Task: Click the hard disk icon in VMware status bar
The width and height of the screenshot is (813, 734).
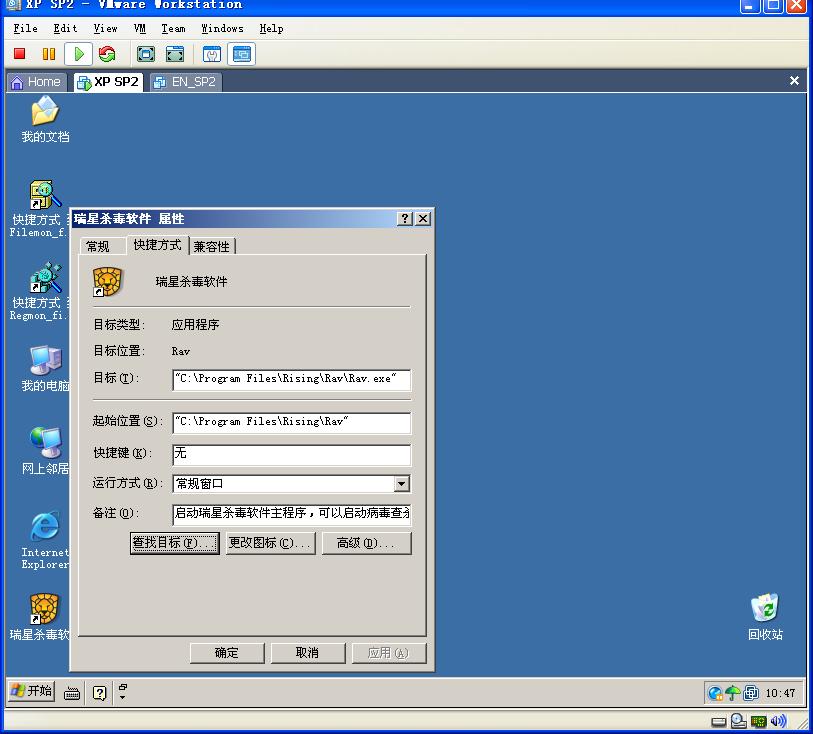Action: coord(719,722)
